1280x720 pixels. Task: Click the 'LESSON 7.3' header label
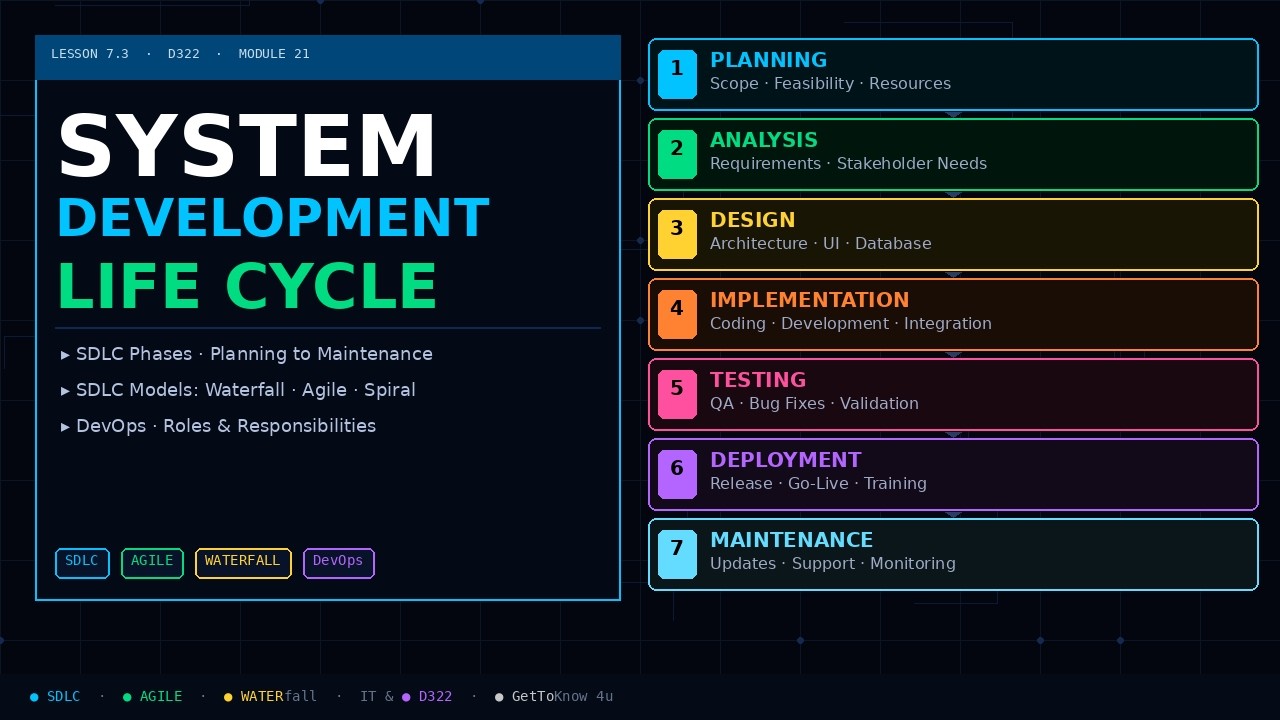pos(90,54)
